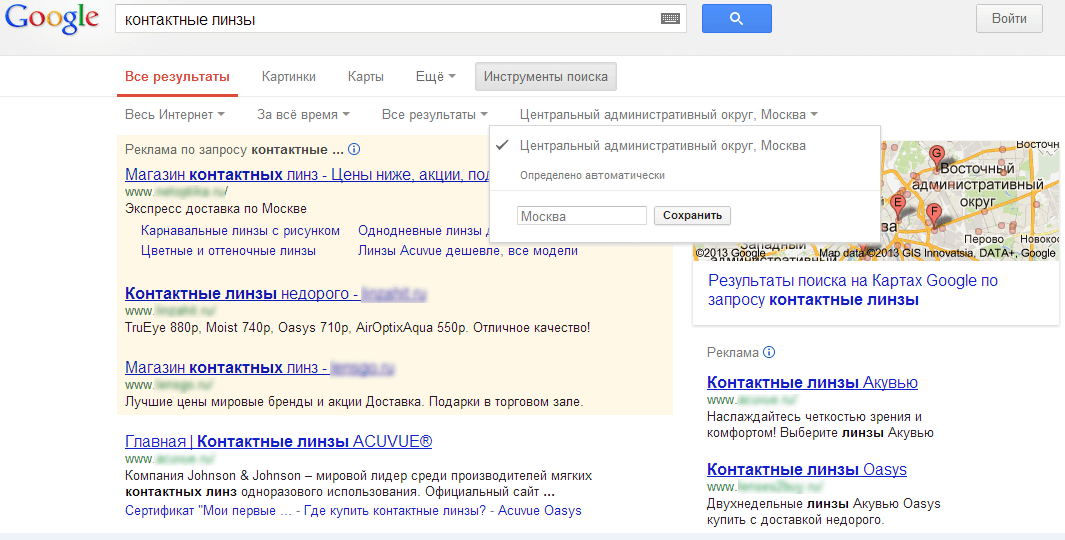Click the Google logo

click(x=52, y=19)
